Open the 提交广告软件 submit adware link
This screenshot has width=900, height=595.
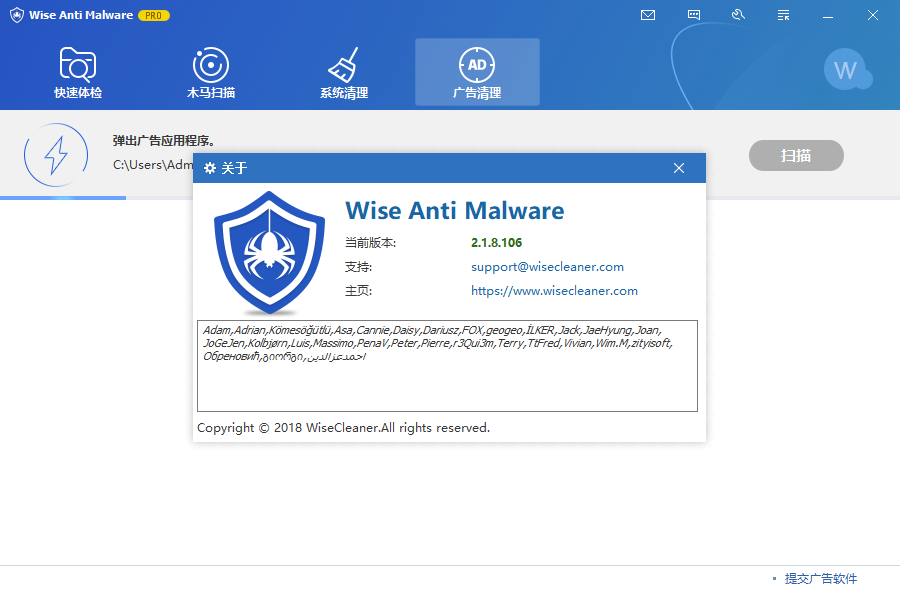[820, 578]
